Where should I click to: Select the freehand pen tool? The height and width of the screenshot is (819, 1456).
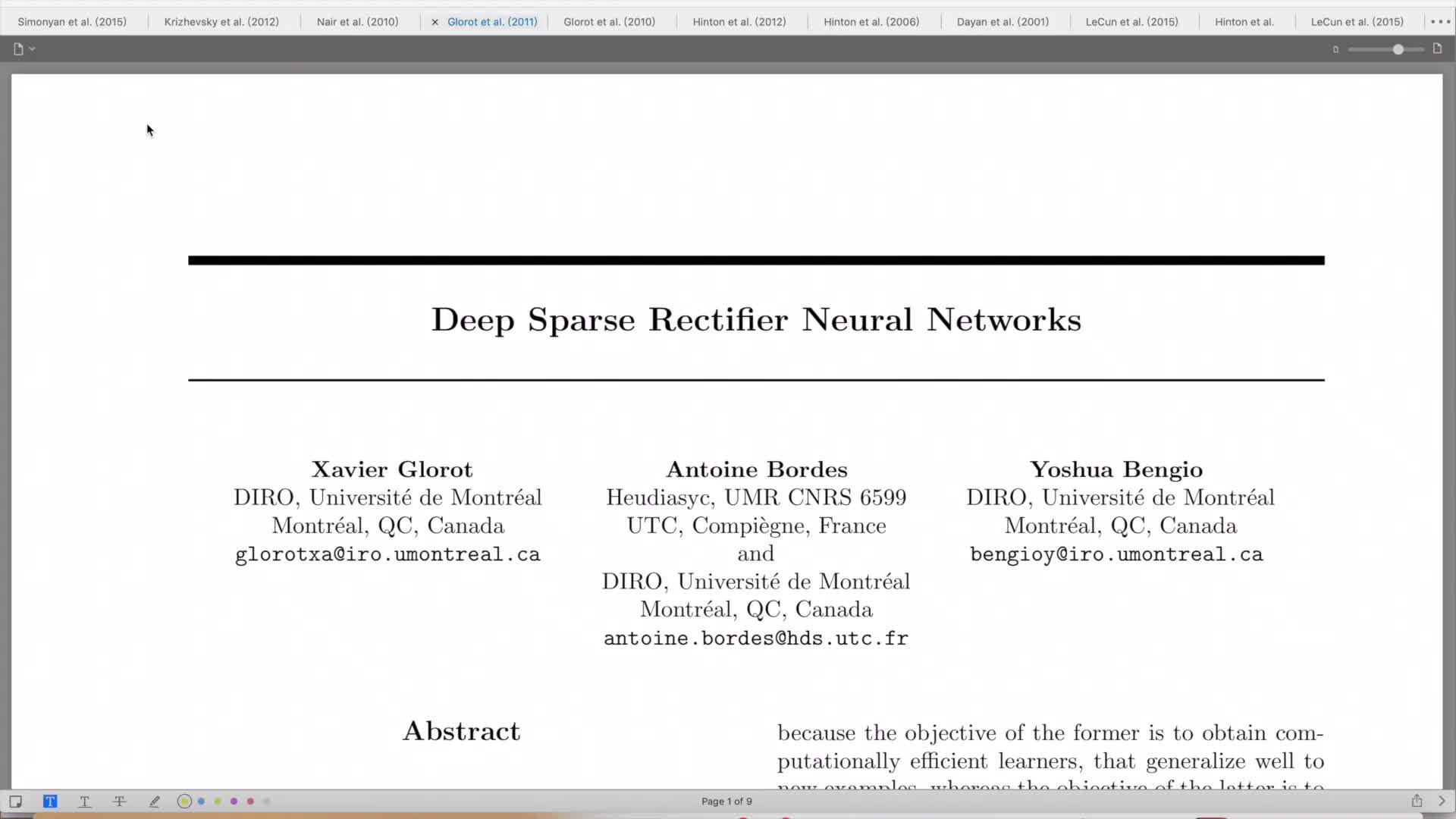click(155, 802)
